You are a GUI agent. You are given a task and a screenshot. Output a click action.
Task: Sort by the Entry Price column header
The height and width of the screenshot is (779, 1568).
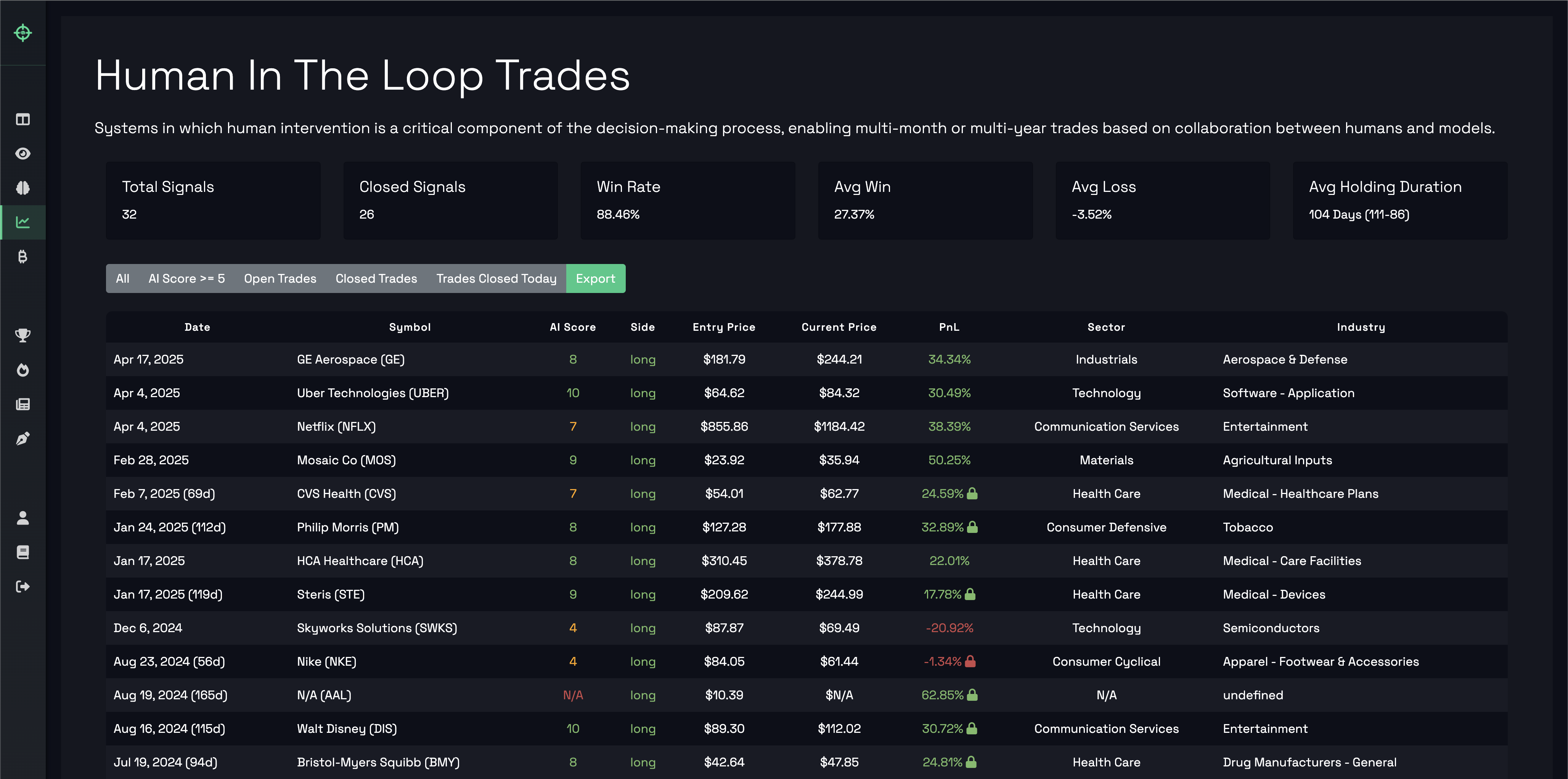[724, 327]
